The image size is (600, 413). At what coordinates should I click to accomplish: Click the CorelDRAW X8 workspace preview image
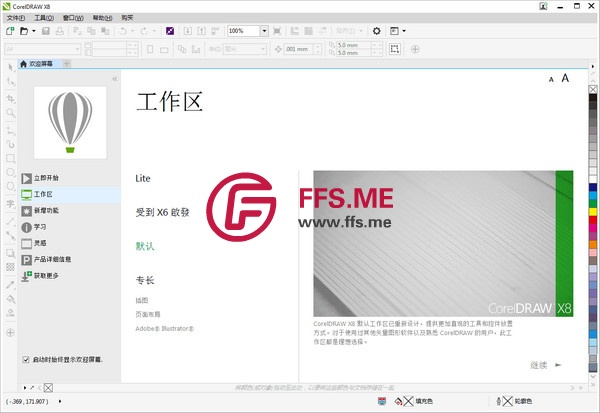coord(443,243)
